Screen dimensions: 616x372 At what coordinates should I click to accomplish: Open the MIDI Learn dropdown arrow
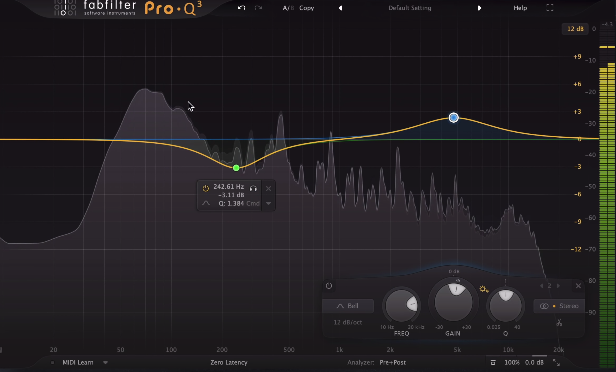[105, 363]
